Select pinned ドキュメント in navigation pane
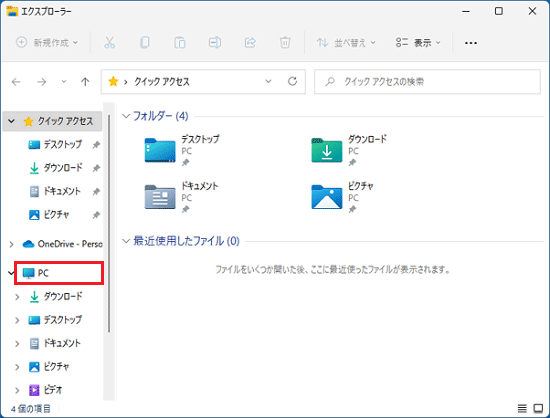 point(62,191)
